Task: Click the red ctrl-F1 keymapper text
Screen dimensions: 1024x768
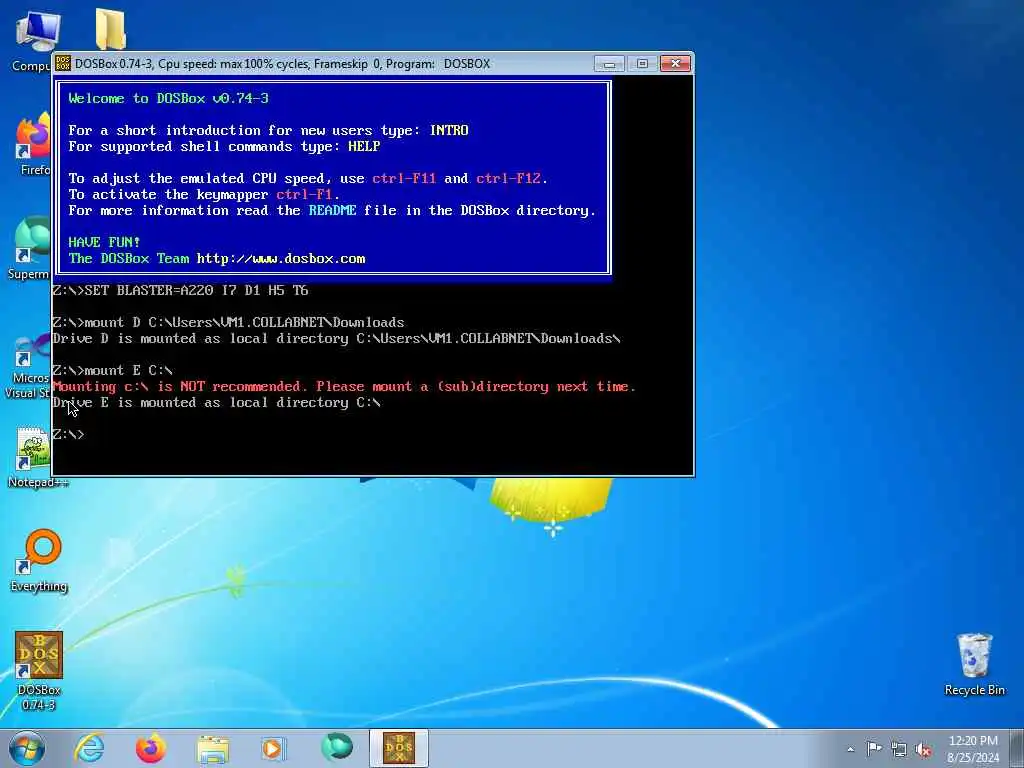Action: click(x=304, y=195)
